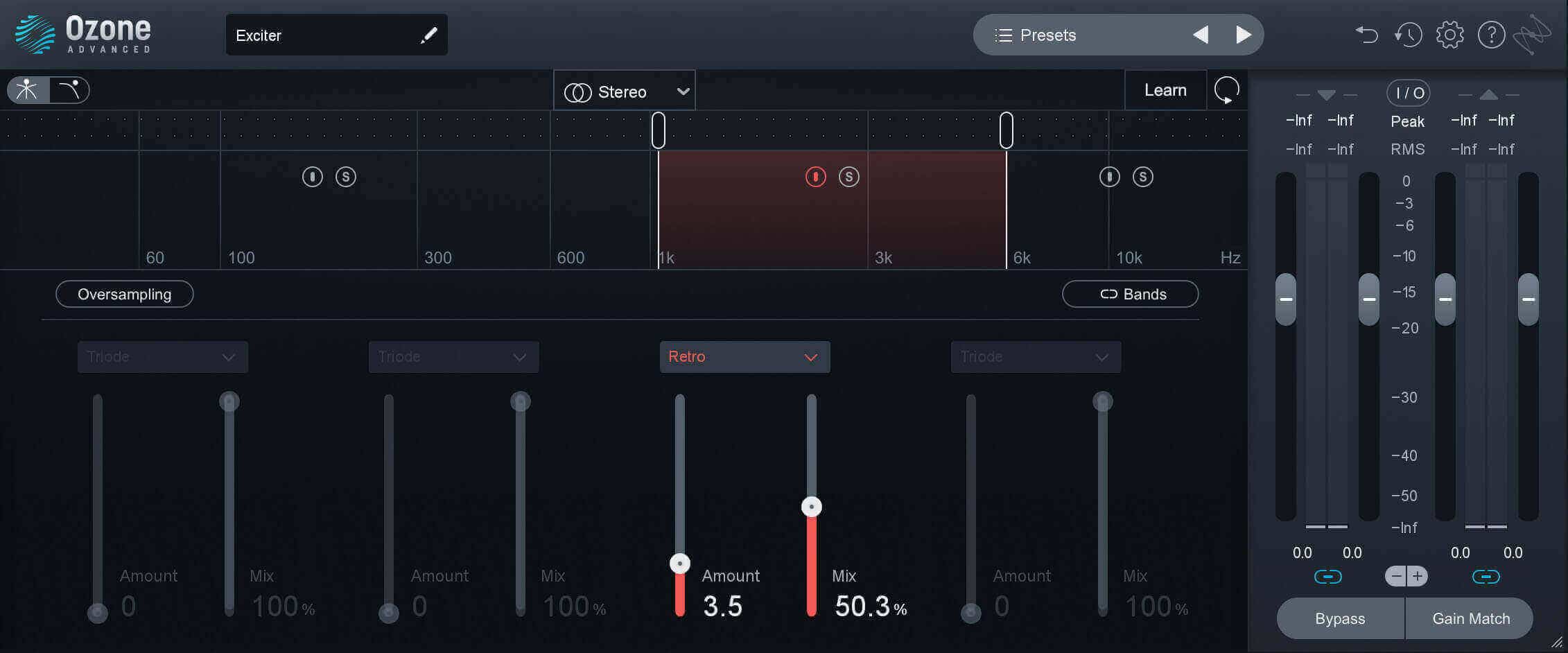Viewport: 1568px width, 653px height.
Task: Open the fourth band Triode dropdown
Action: pos(1036,357)
